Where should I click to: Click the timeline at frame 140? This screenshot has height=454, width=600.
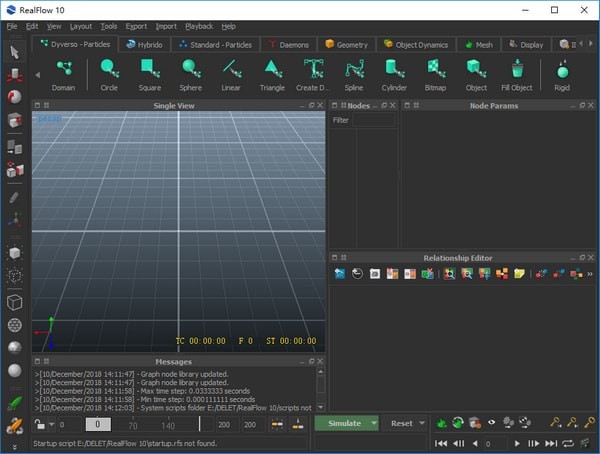point(168,426)
